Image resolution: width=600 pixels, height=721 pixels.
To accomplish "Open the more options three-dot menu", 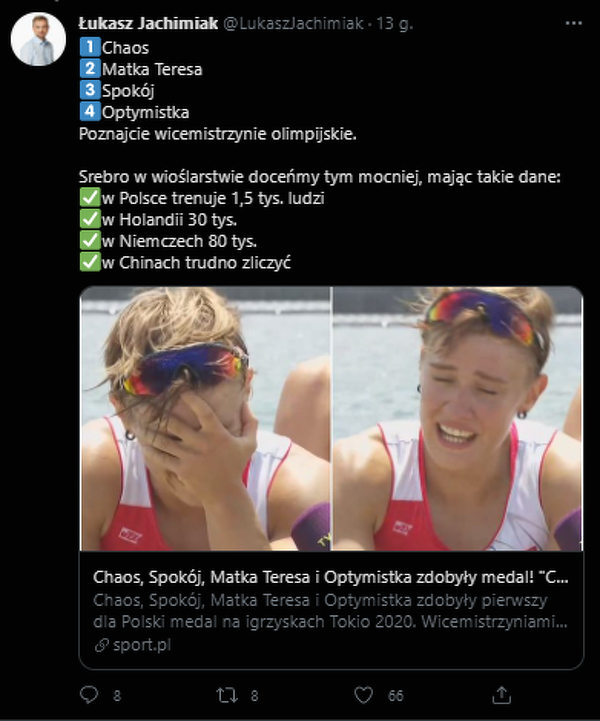I will (573, 23).
